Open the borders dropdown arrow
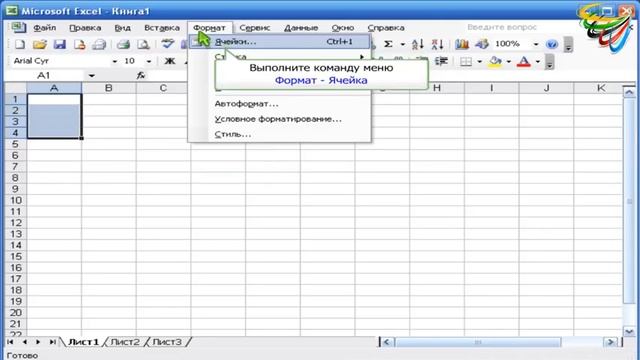The height and width of the screenshot is (360, 640). pos(480,62)
